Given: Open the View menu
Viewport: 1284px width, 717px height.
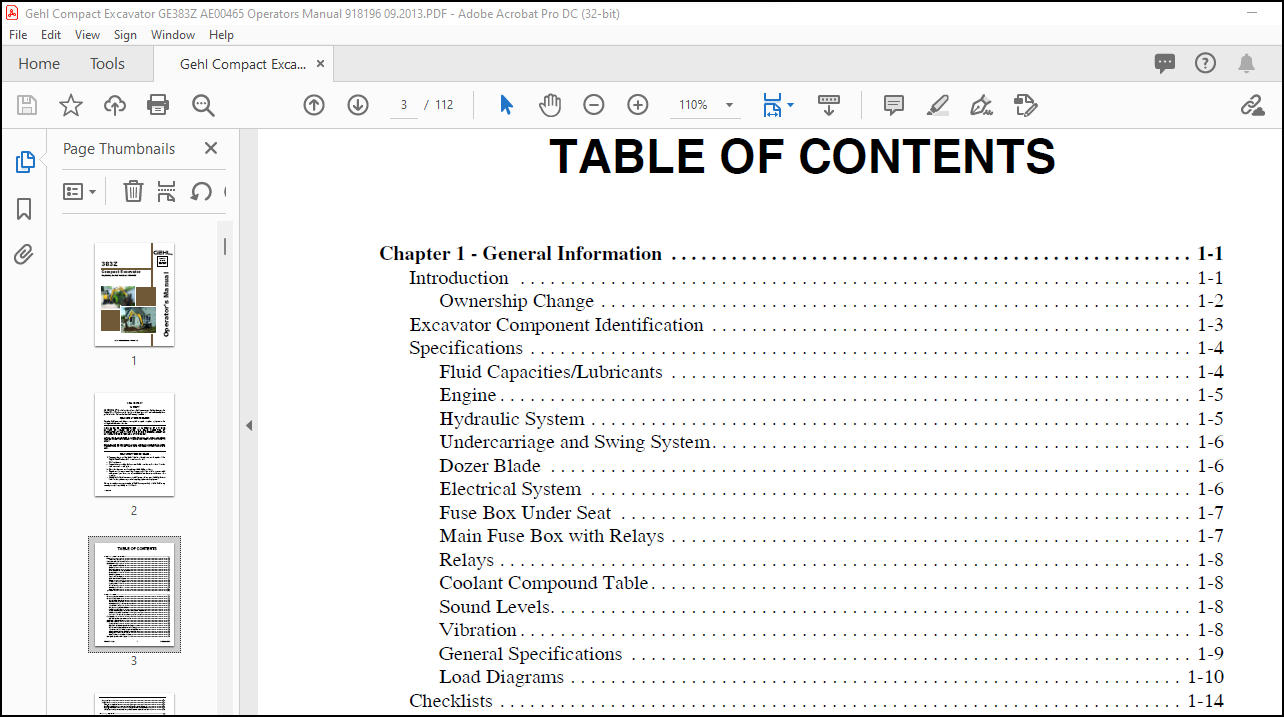Looking at the screenshot, I should click(x=88, y=34).
